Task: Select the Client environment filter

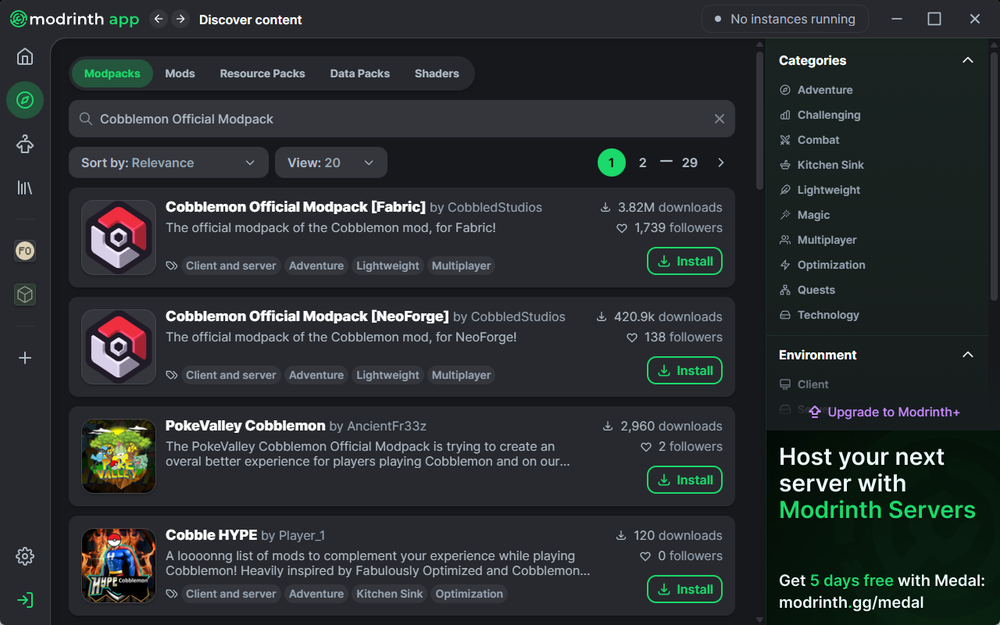Action: 811,384
